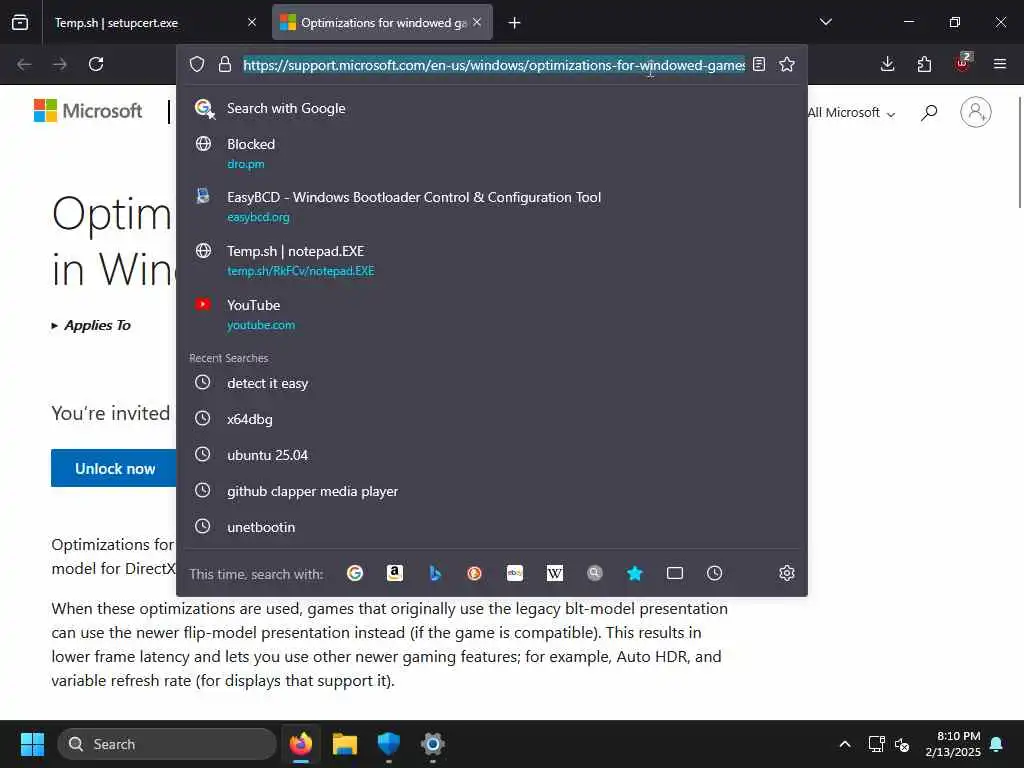Pick recent search 'unetbootin'

tap(492, 527)
